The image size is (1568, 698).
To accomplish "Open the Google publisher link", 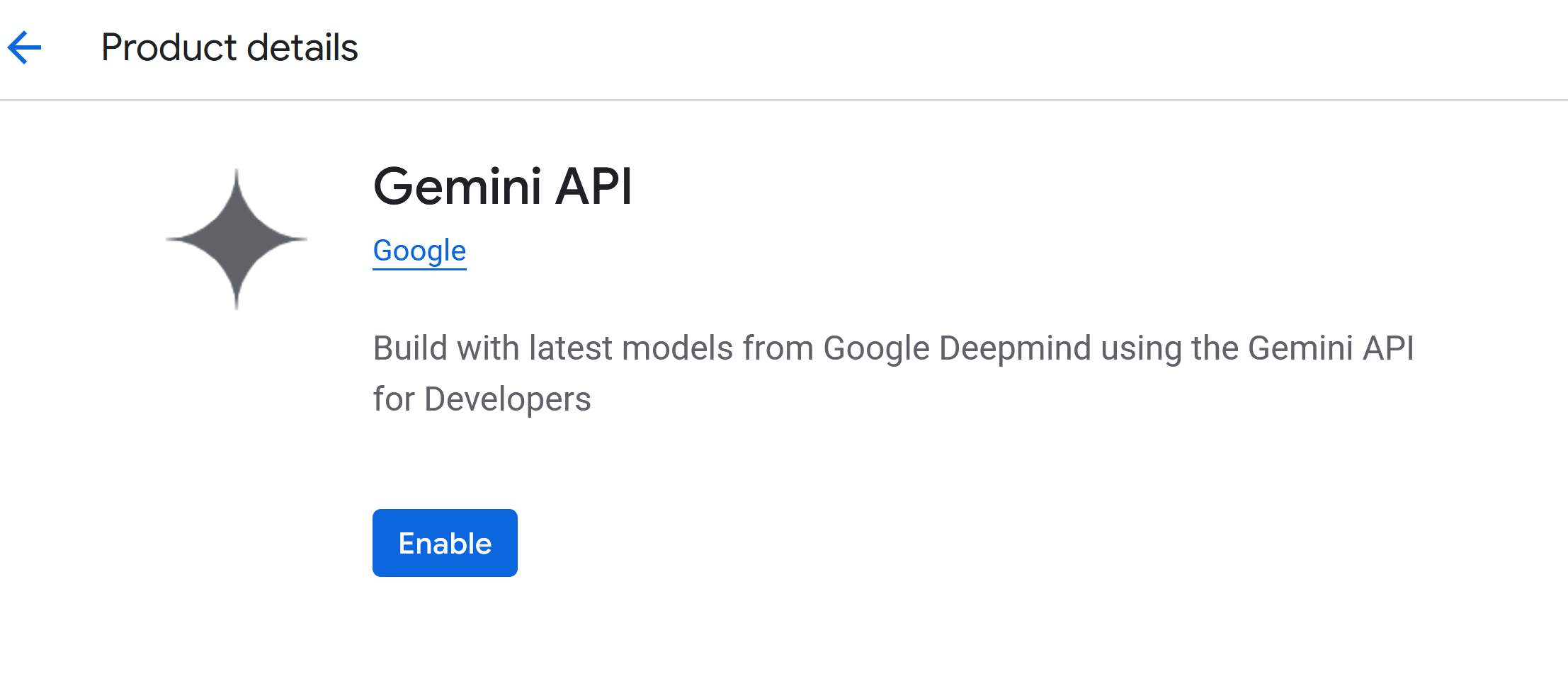I will tap(419, 251).
